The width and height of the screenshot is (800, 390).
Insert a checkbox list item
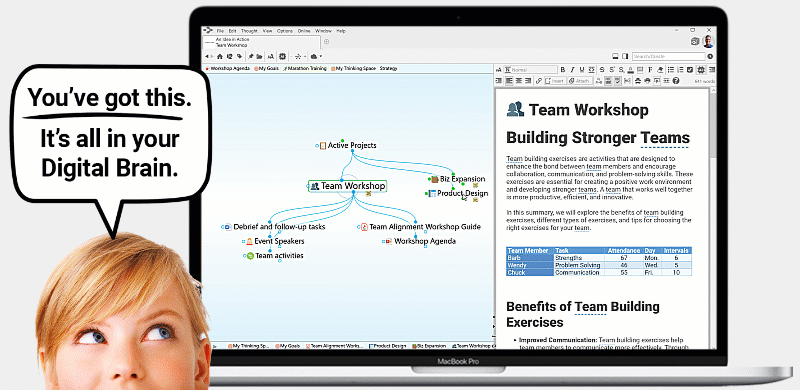(x=690, y=69)
